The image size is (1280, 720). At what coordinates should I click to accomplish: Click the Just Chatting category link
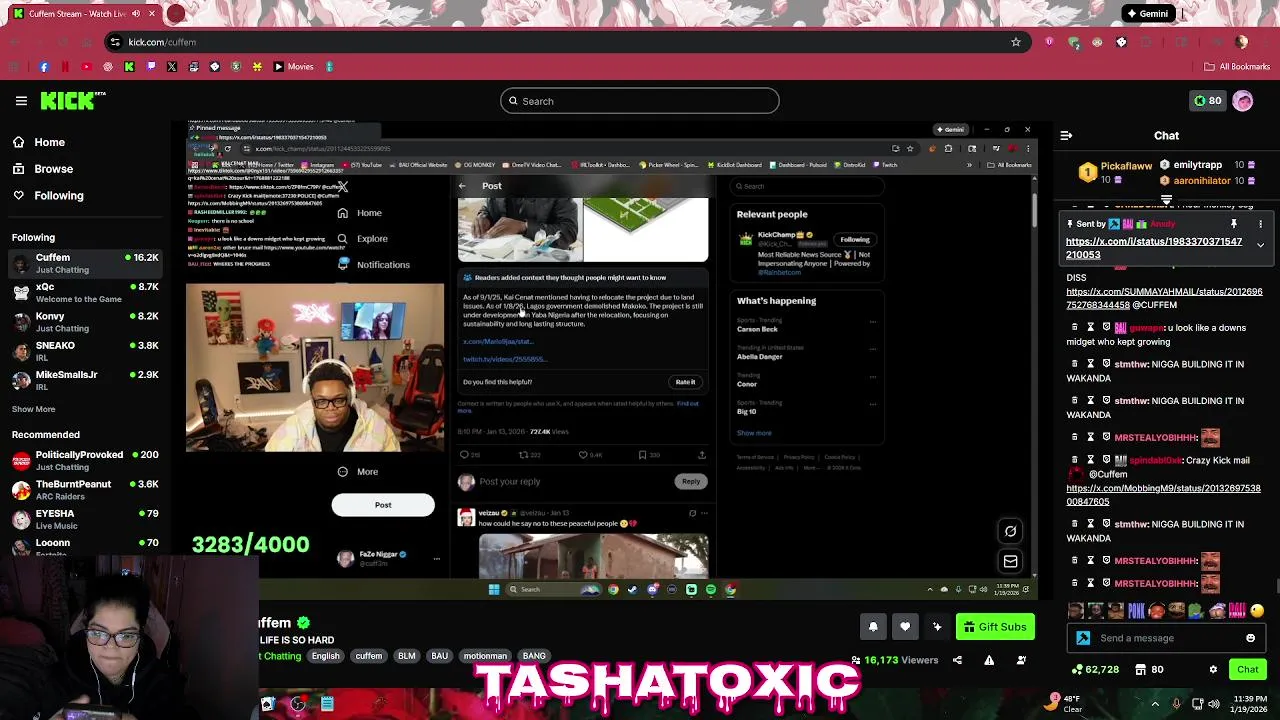[280, 656]
